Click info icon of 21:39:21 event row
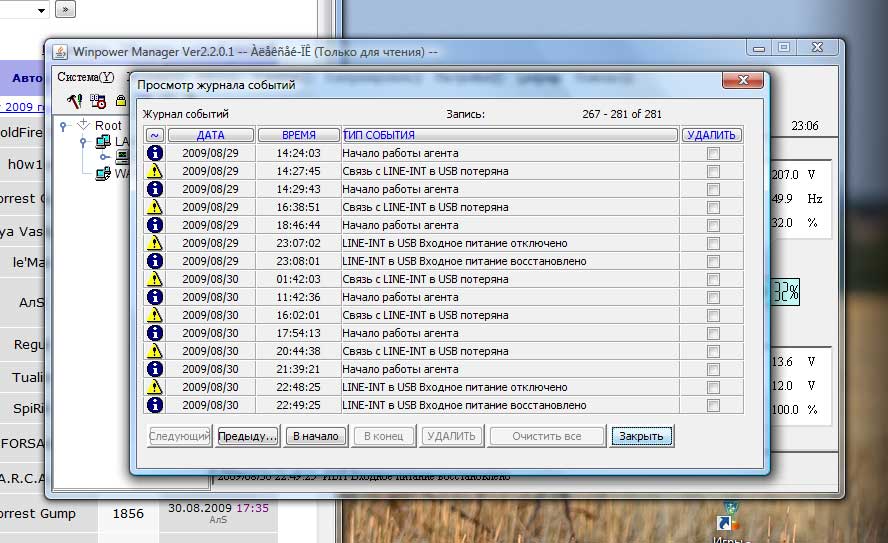Image resolution: width=888 pixels, height=543 pixels. [x=155, y=369]
